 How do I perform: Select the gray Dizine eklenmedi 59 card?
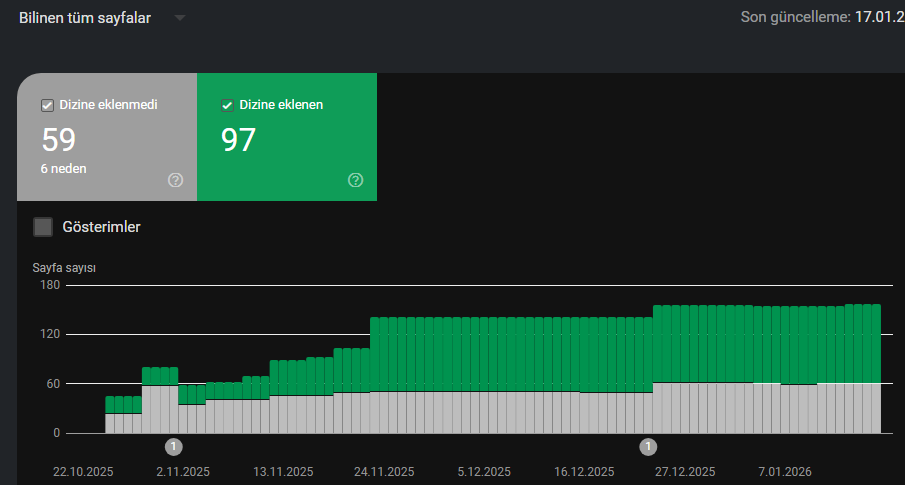[107, 137]
